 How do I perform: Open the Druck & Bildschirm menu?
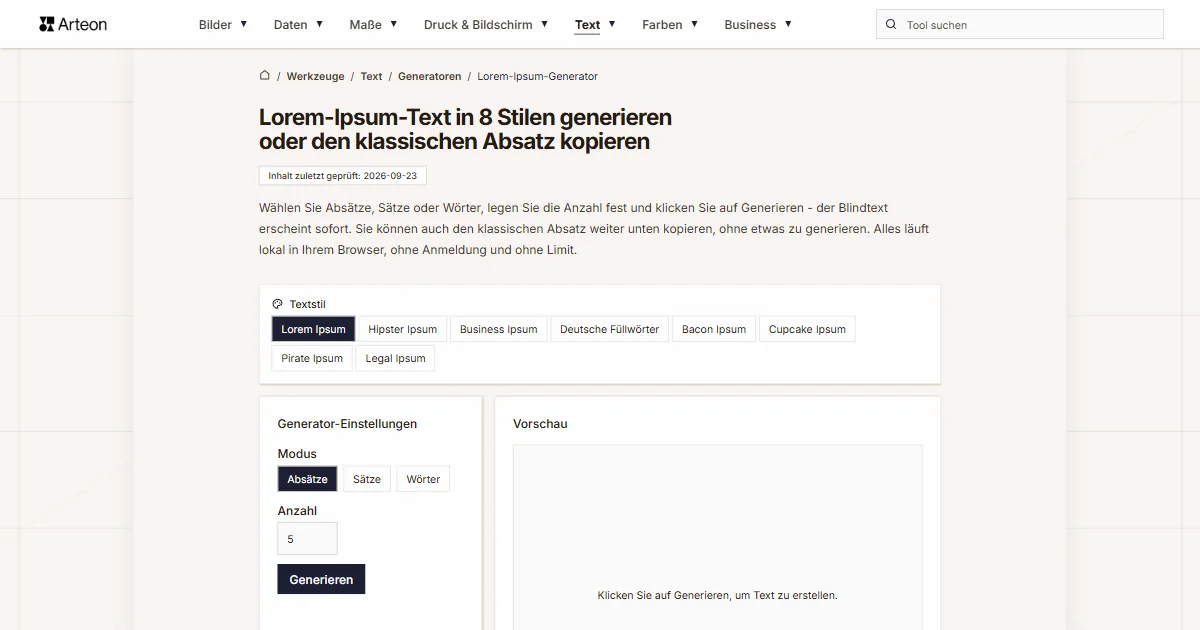pyautogui.click(x=478, y=25)
